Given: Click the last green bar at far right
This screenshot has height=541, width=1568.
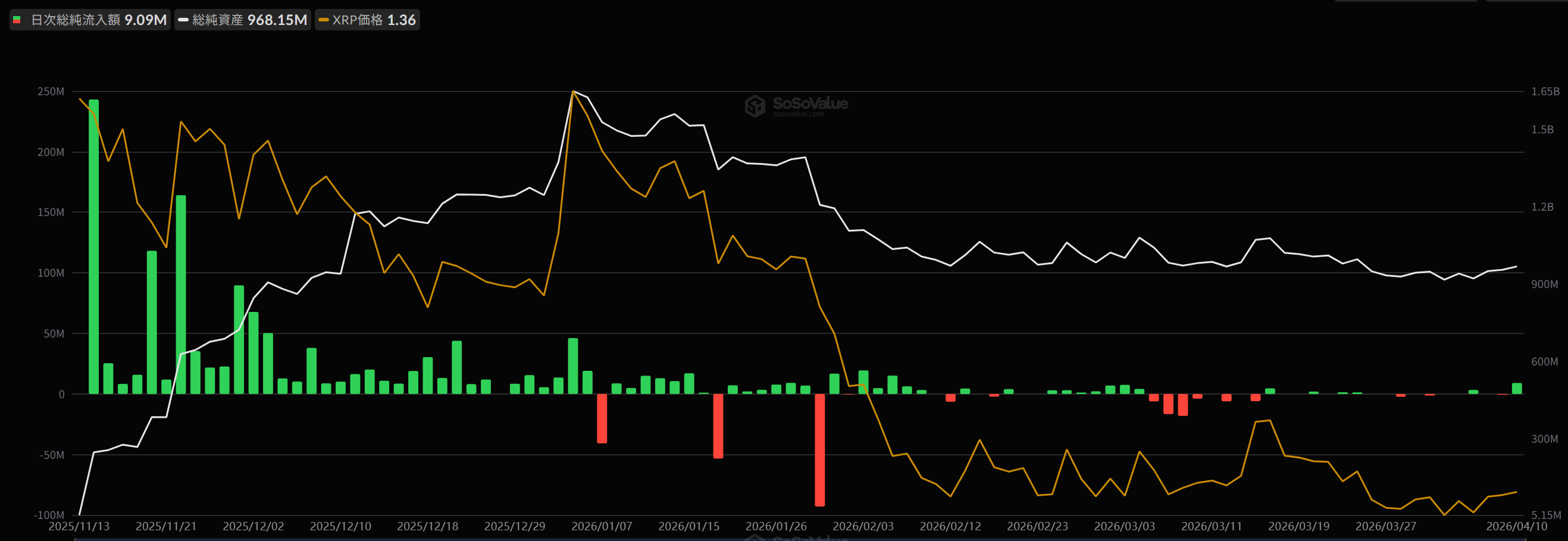Looking at the screenshot, I should coord(1517,388).
